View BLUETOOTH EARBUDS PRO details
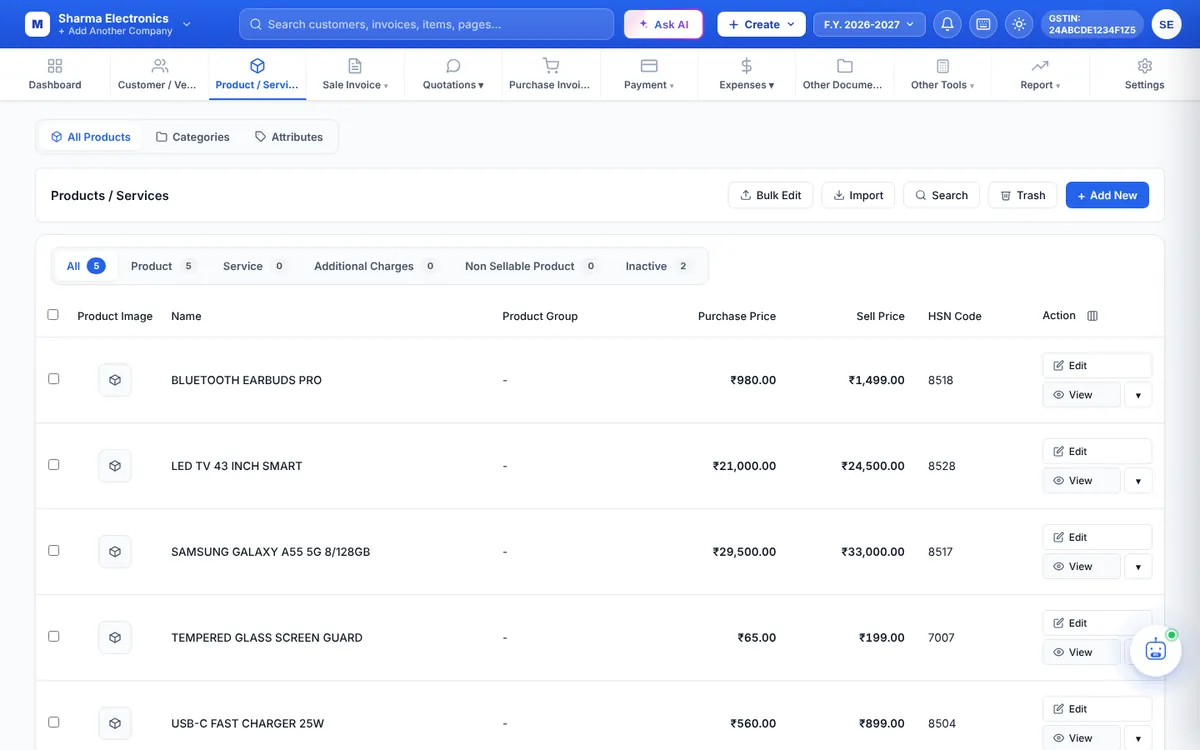Image resolution: width=1200 pixels, height=750 pixels. (1081, 395)
